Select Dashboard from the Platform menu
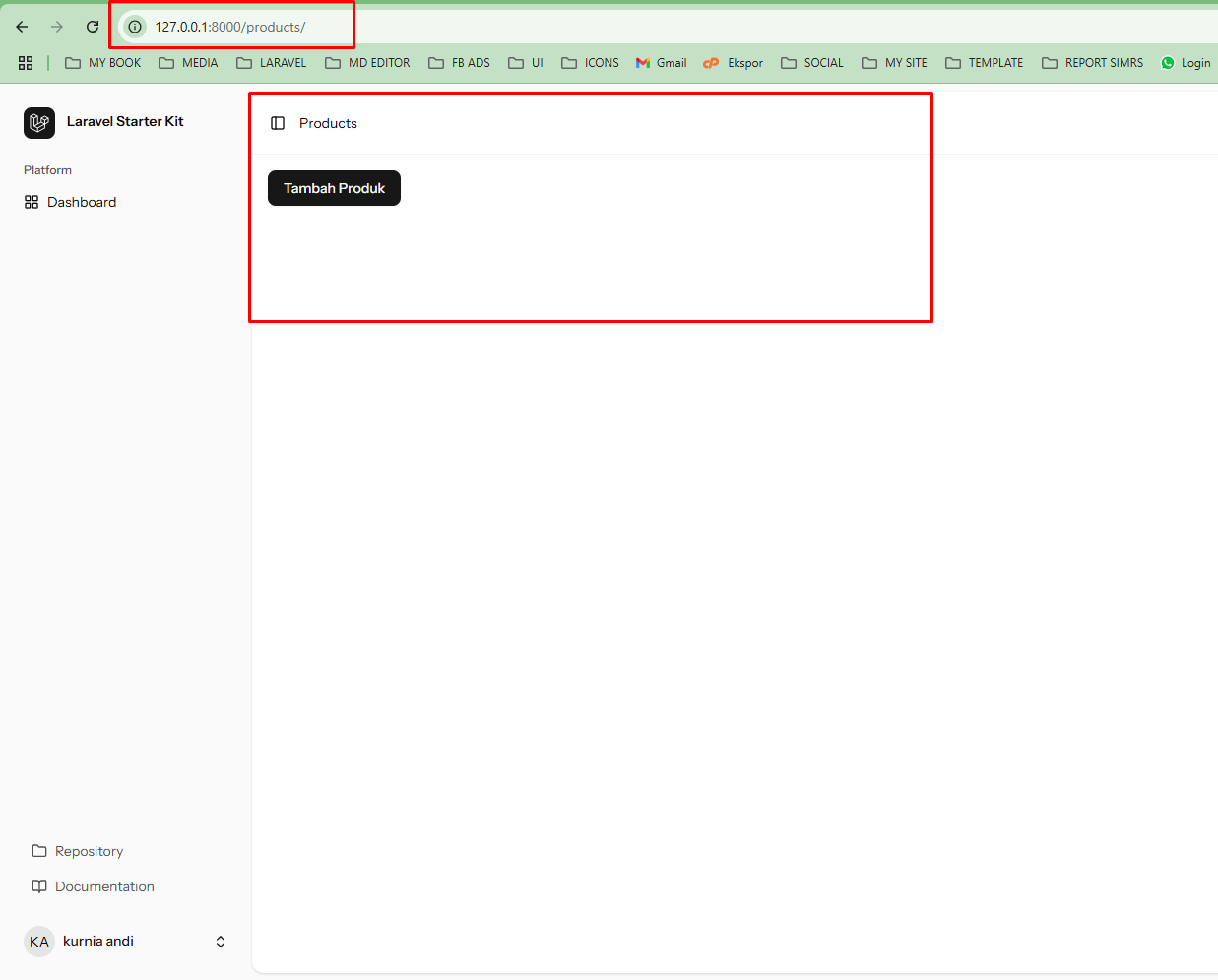This screenshot has height=980, width=1218. (x=81, y=202)
